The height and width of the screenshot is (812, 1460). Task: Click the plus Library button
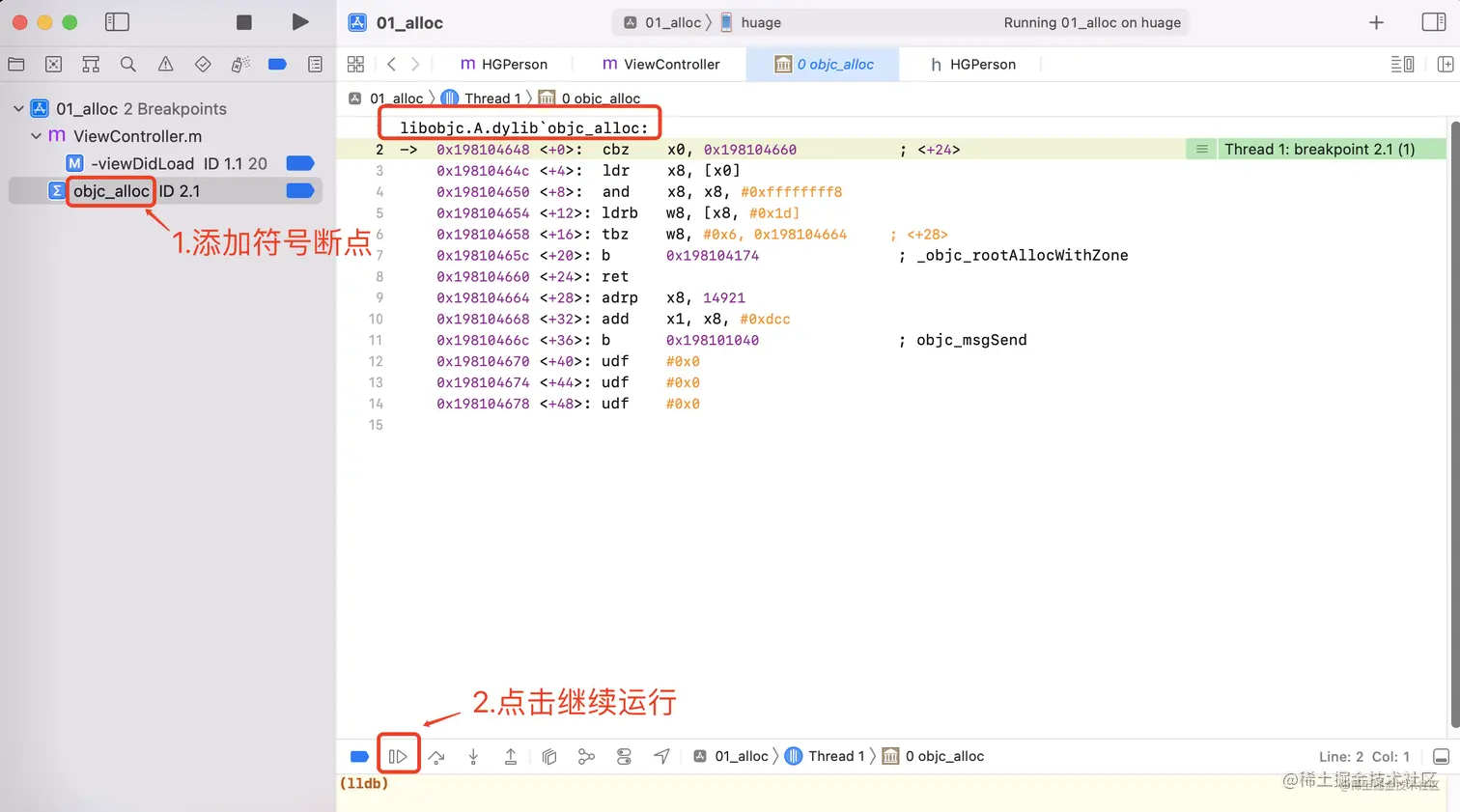pos(1377,22)
